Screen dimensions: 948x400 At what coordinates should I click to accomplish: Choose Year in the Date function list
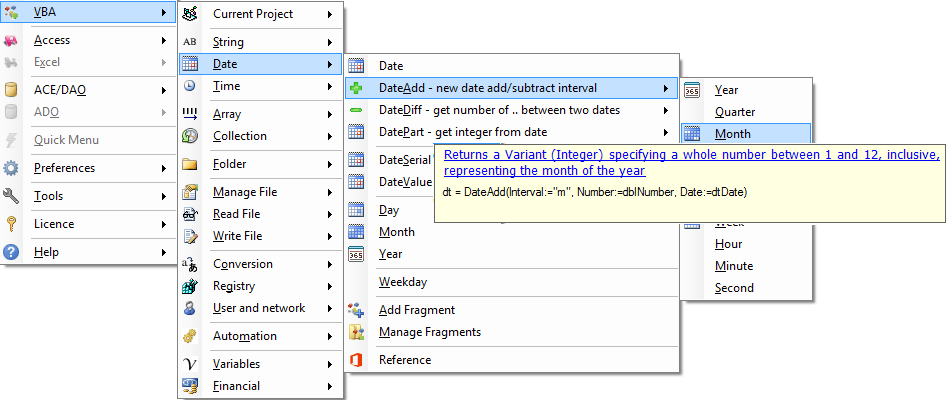(511, 254)
